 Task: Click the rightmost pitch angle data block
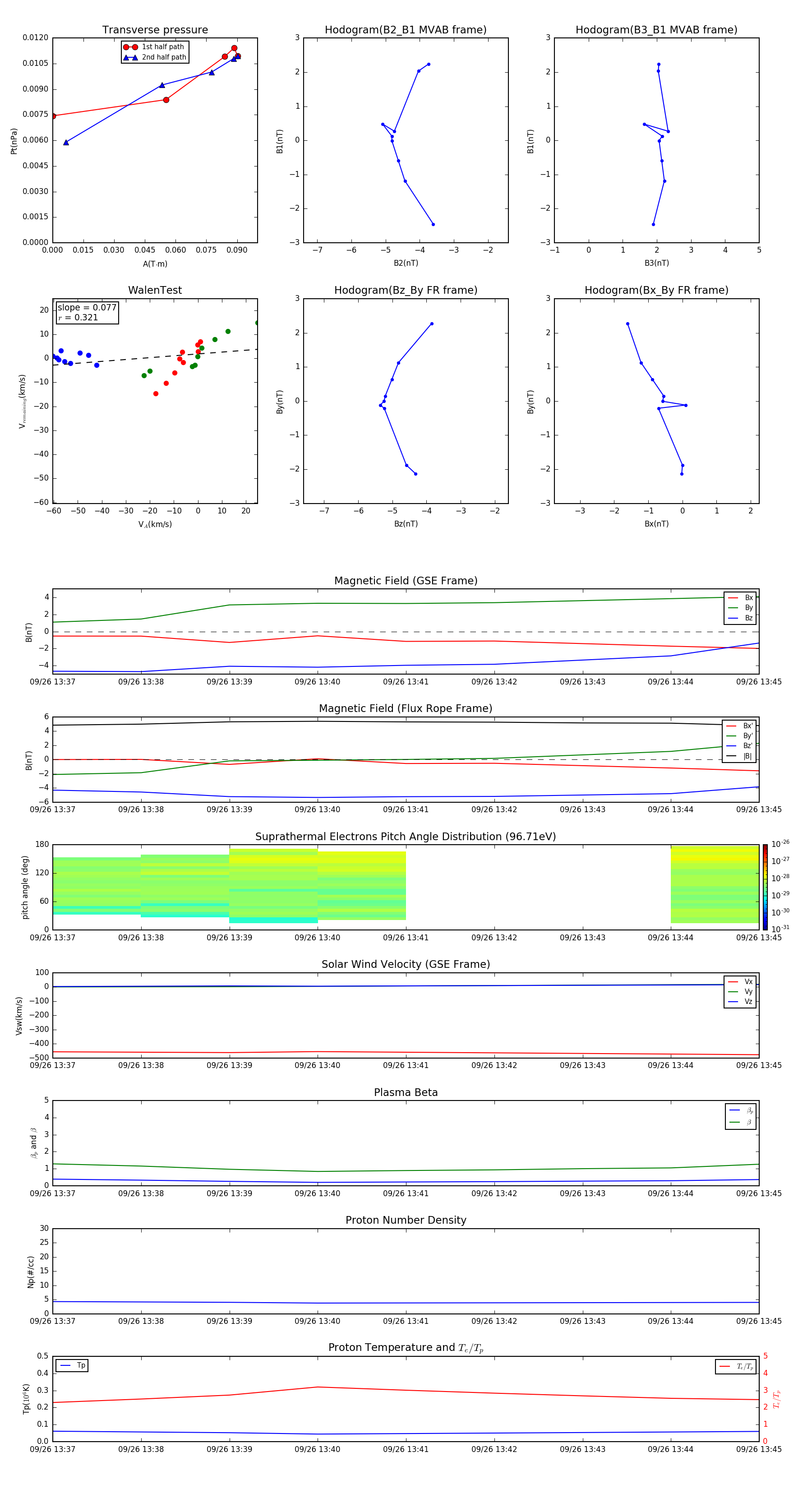tap(714, 884)
